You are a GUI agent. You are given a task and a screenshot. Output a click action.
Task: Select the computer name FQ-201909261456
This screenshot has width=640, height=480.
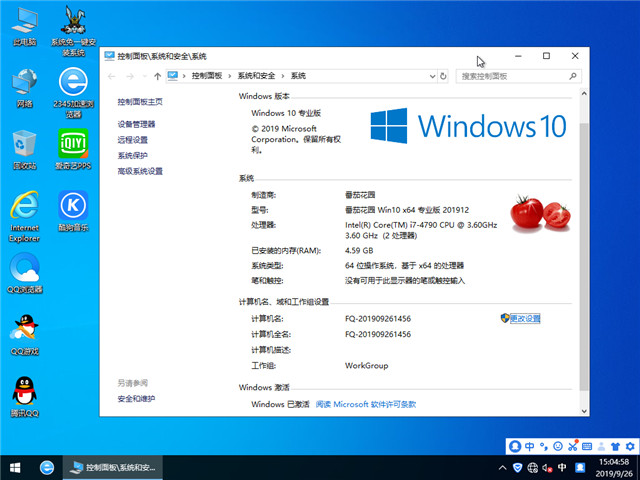pos(378,319)
